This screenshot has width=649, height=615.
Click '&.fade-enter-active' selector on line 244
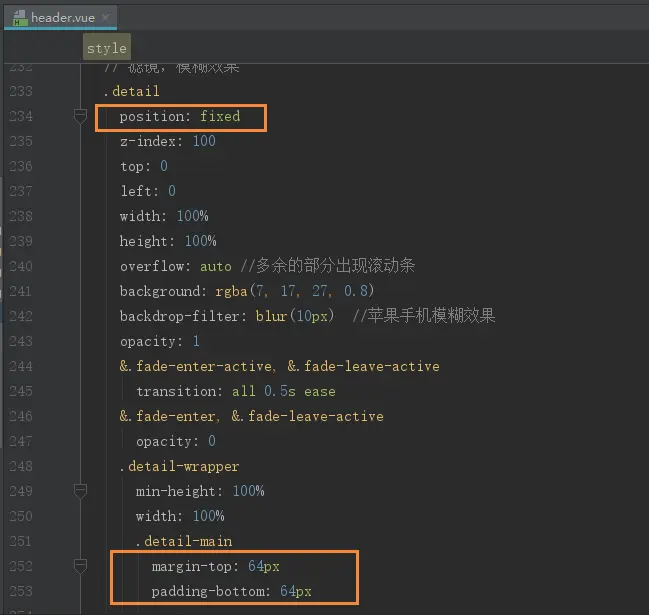click(195, 366)
